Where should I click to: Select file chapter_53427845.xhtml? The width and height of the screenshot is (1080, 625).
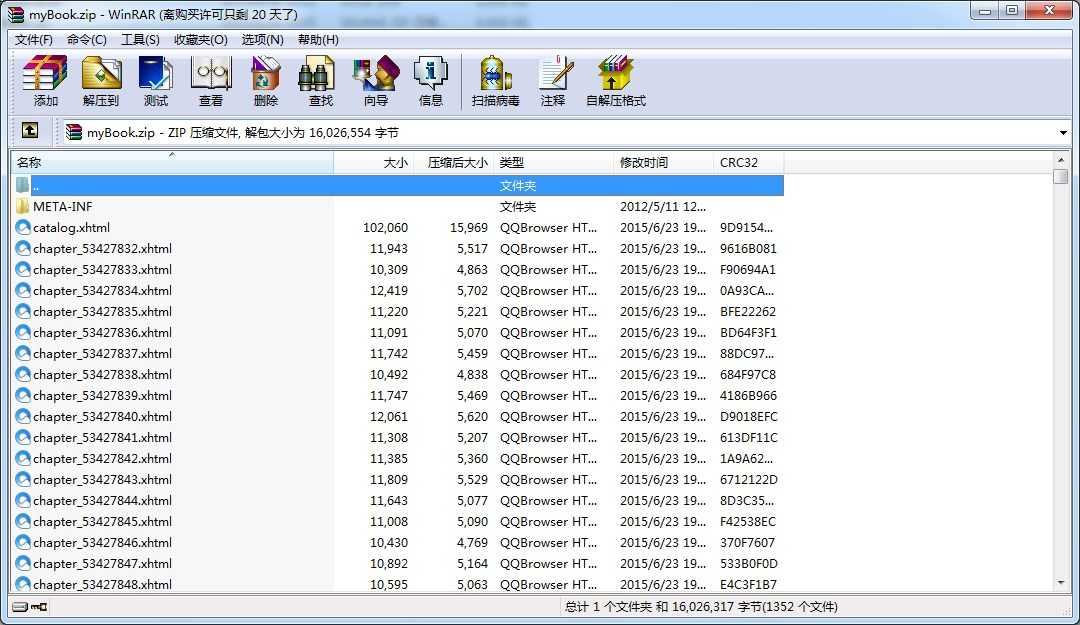coord(103,522)
